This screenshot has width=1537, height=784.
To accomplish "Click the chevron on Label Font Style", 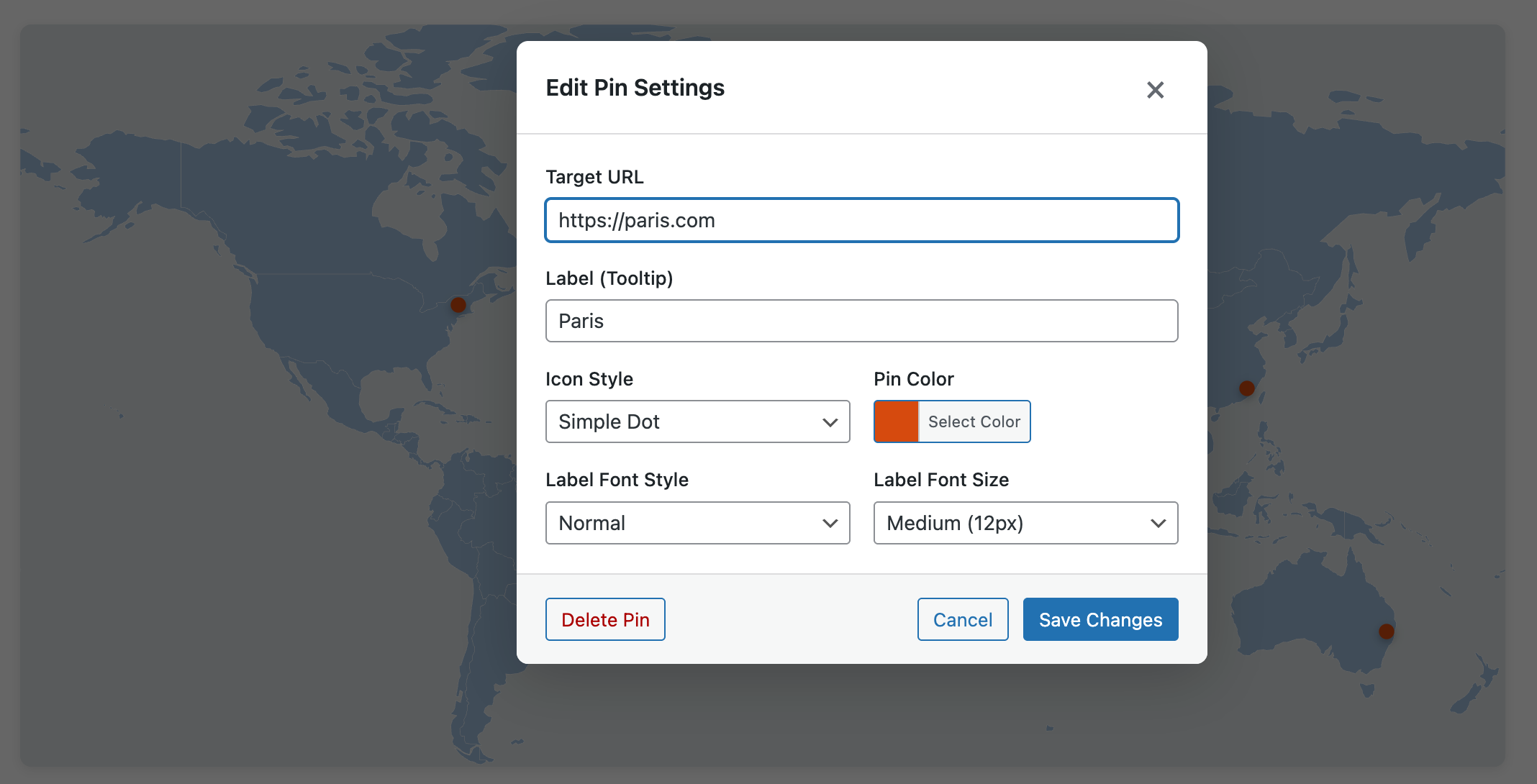I will (830, 523).
